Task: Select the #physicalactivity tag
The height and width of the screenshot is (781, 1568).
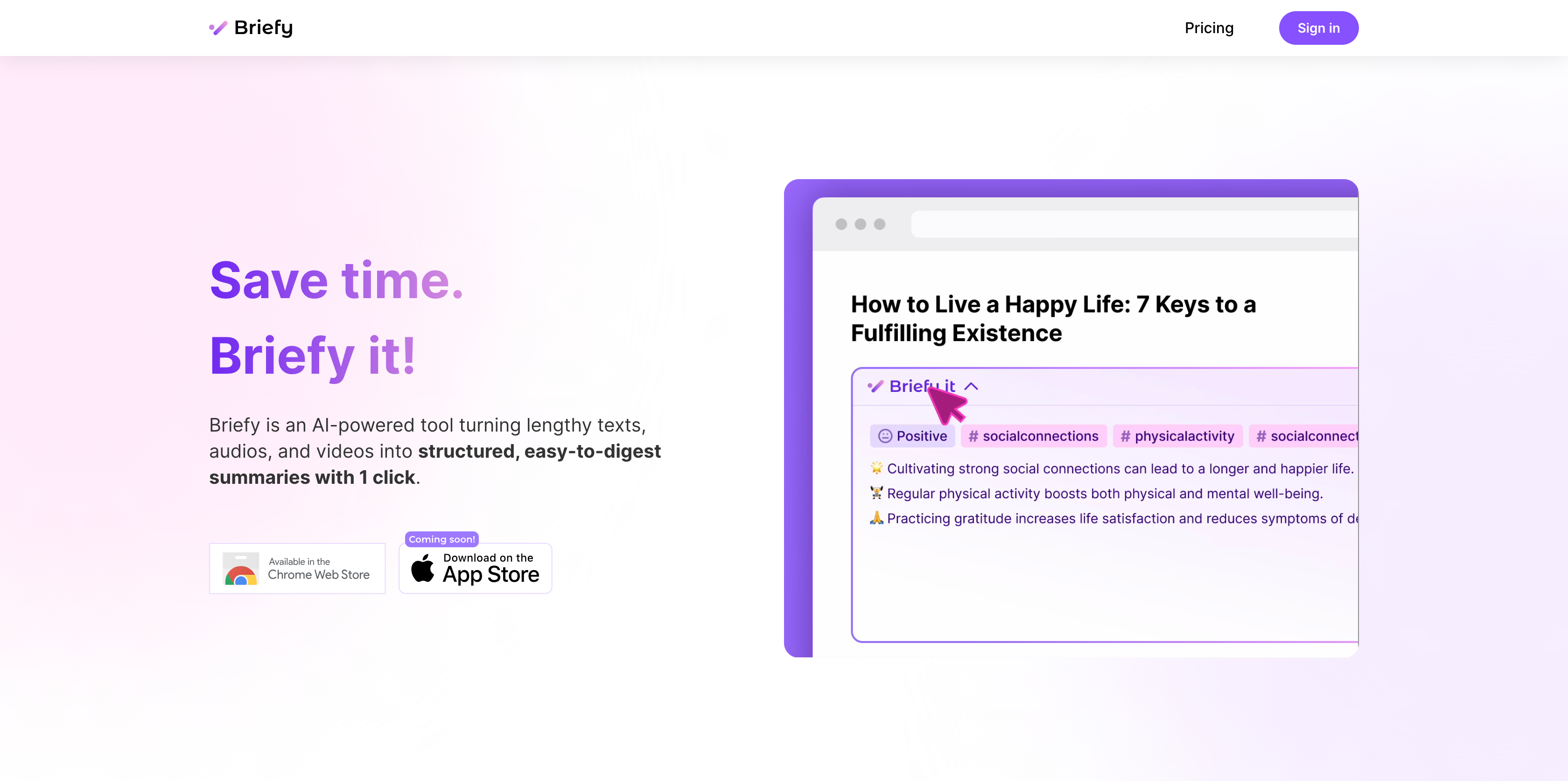Action: click(x=1177, y=436)
